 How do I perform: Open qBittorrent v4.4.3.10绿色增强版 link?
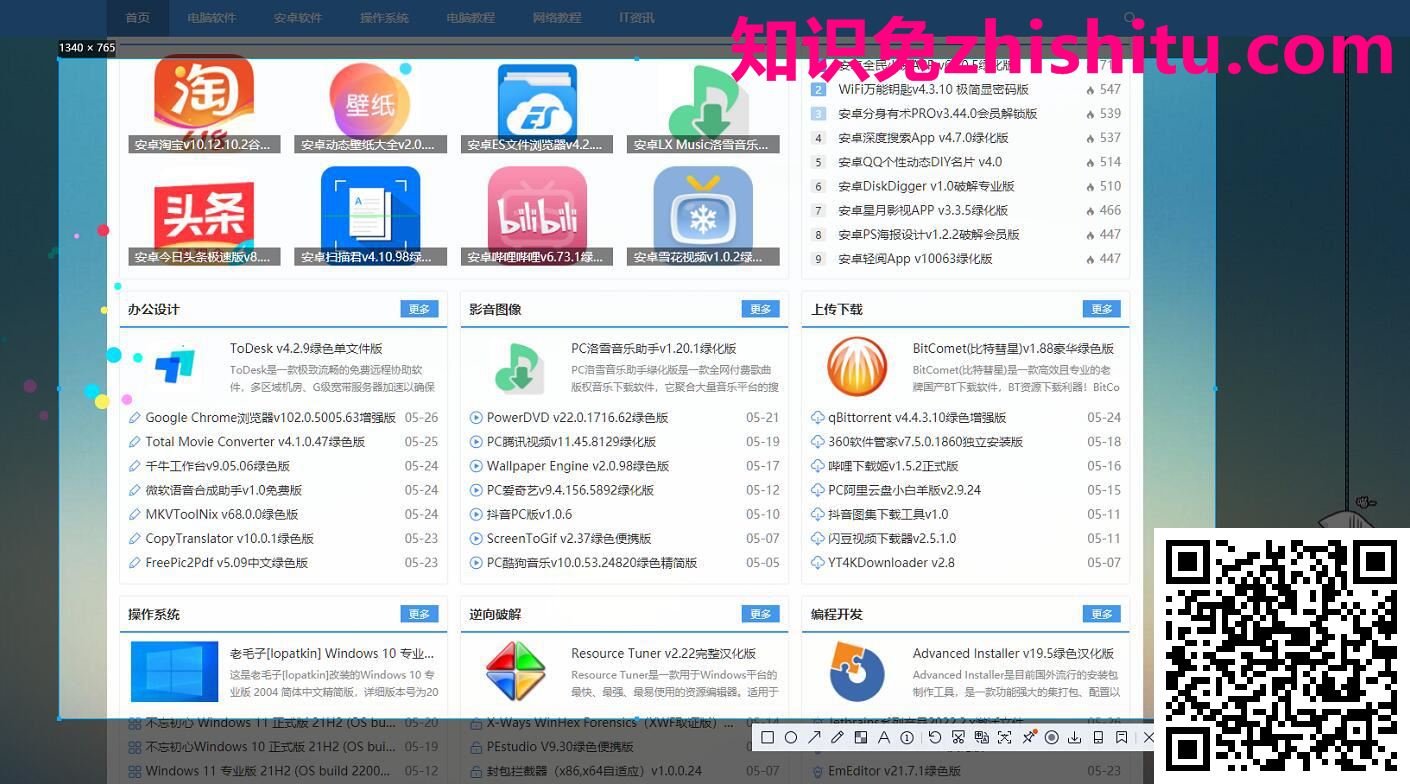click(917, 418)
